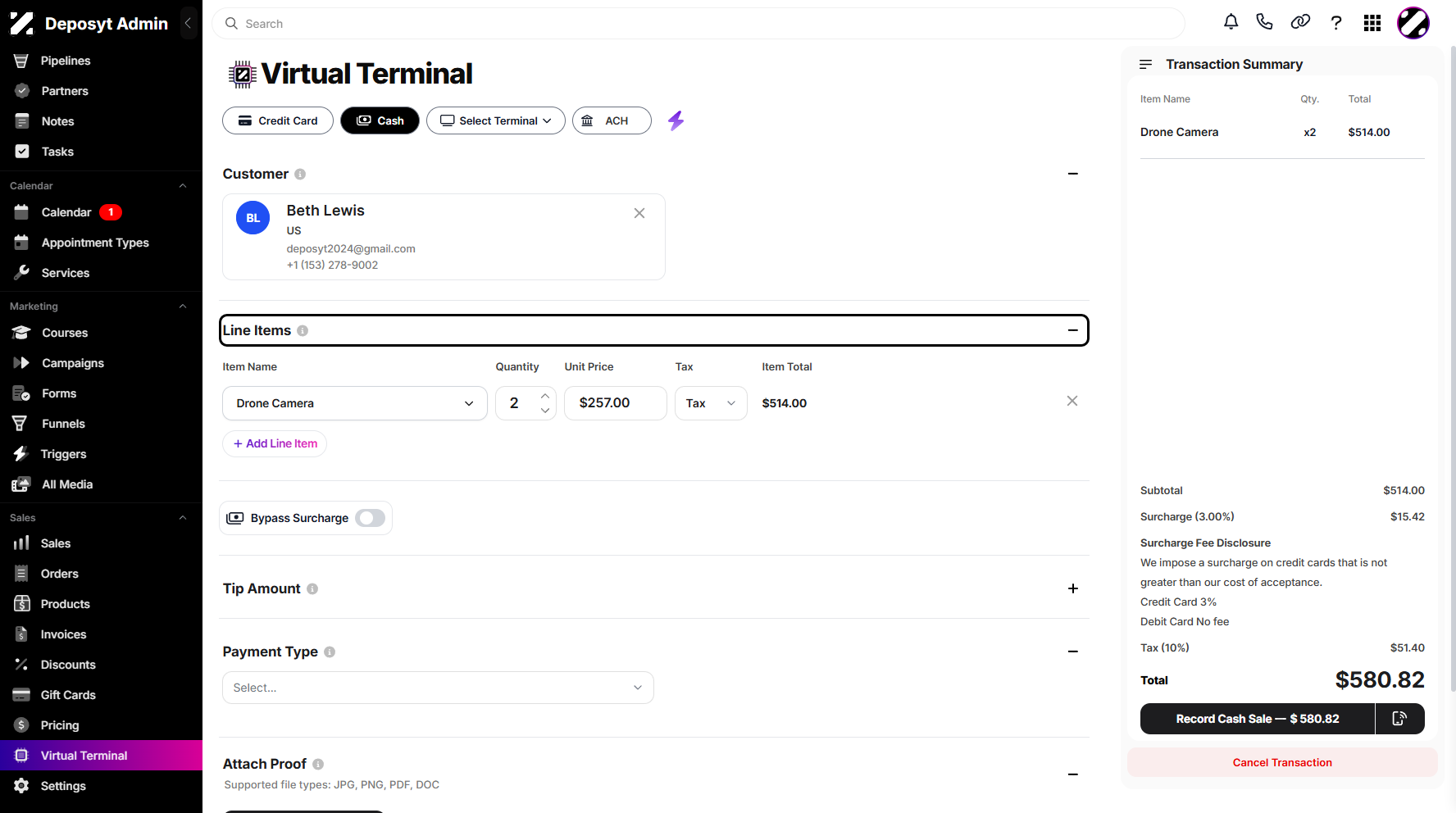This screenshot has height=813, width=1456.
Task: Click the Search field
Action: point(698,24)
